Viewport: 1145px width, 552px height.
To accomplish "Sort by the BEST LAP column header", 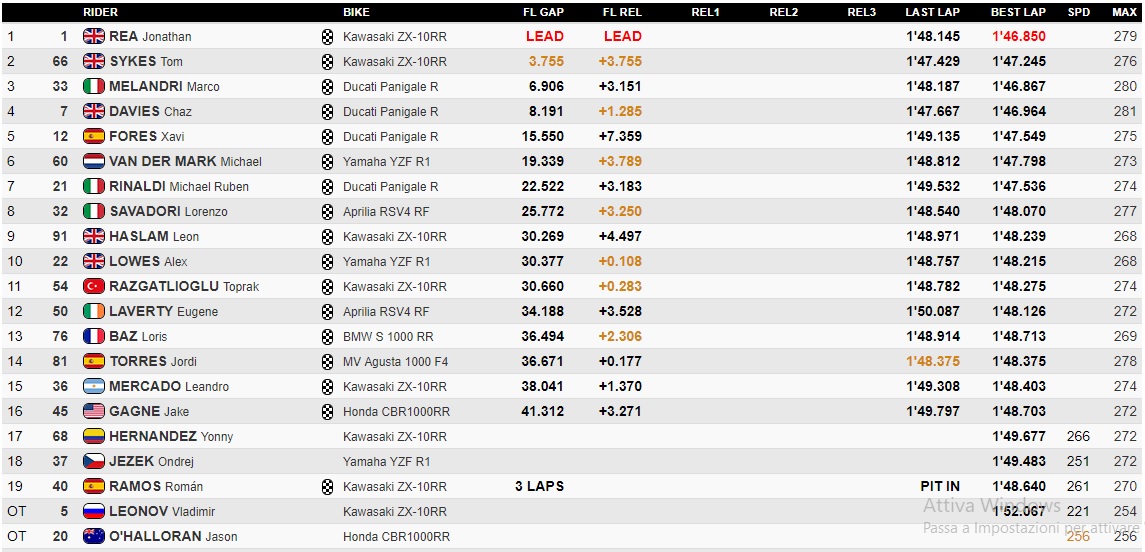I will (x=1018, y=12).
